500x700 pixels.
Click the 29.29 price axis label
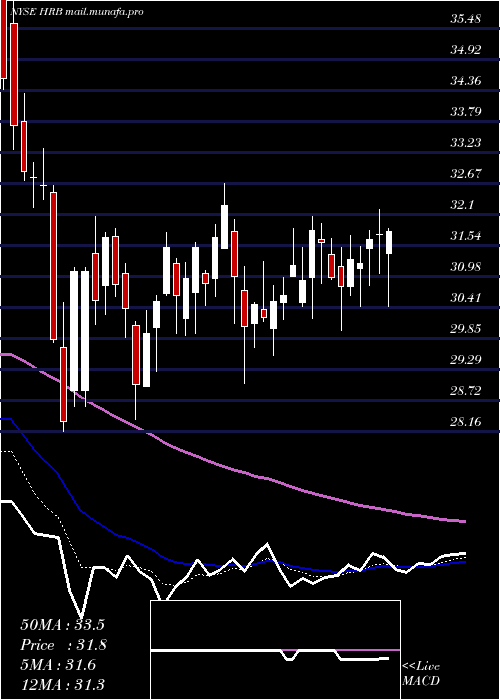click(466, 359)
